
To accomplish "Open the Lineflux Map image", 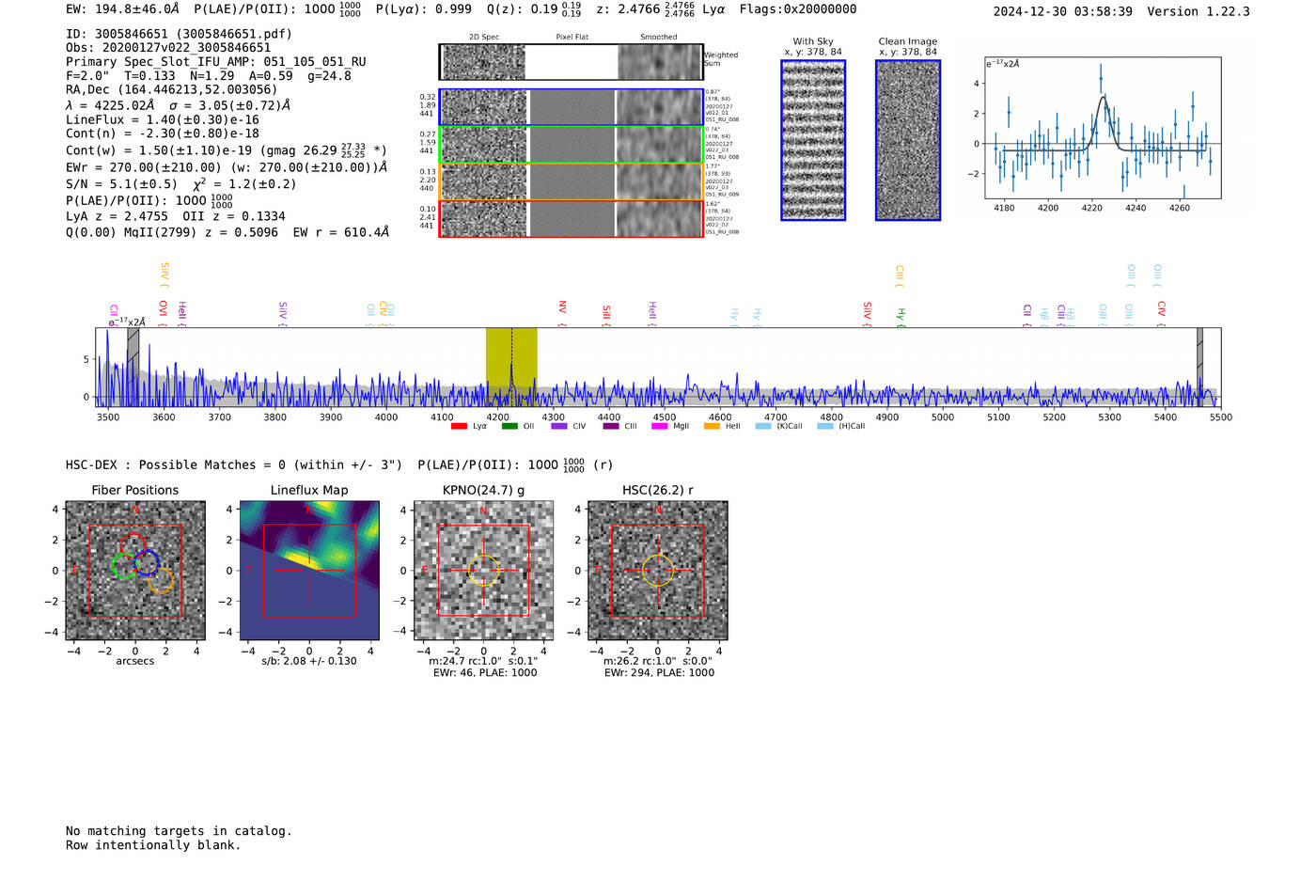I will click(x=309, y=571).
